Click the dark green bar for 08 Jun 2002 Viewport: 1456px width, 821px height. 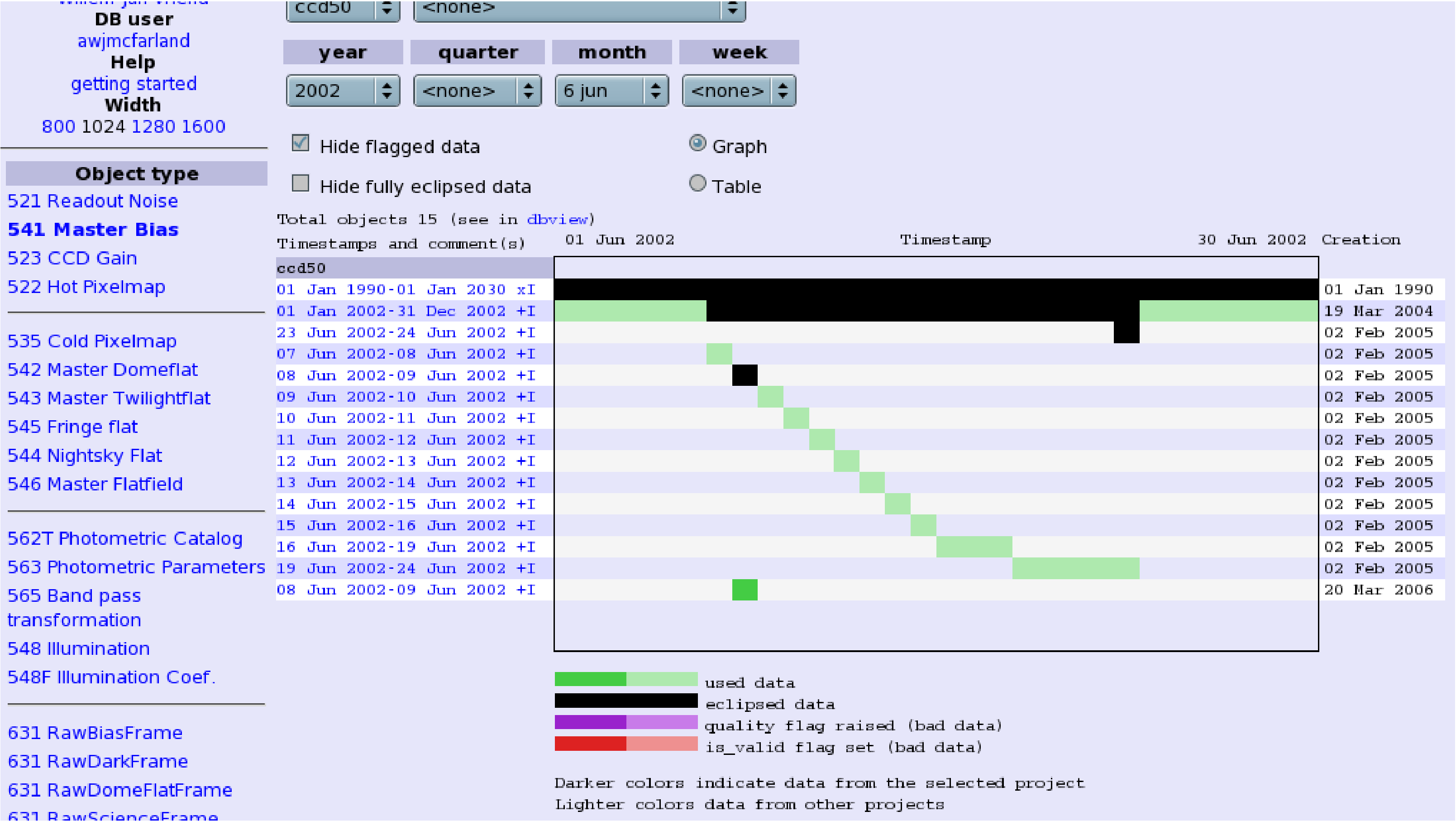[x=745, y=590]
